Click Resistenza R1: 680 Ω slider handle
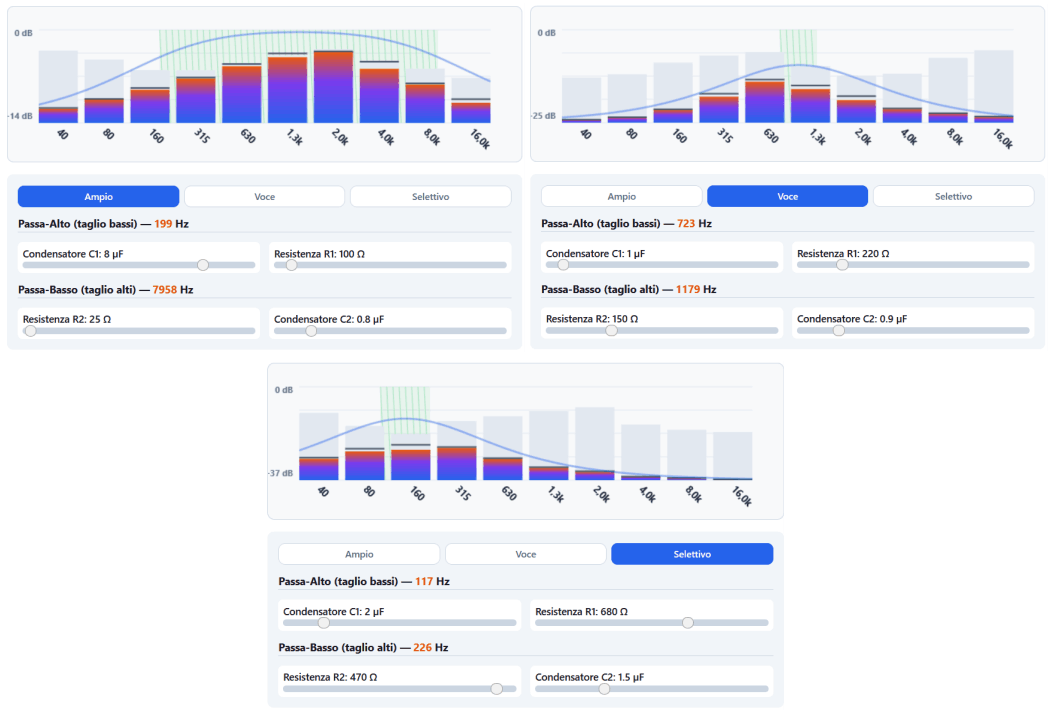1052x714 pixels. pos(688,623)
